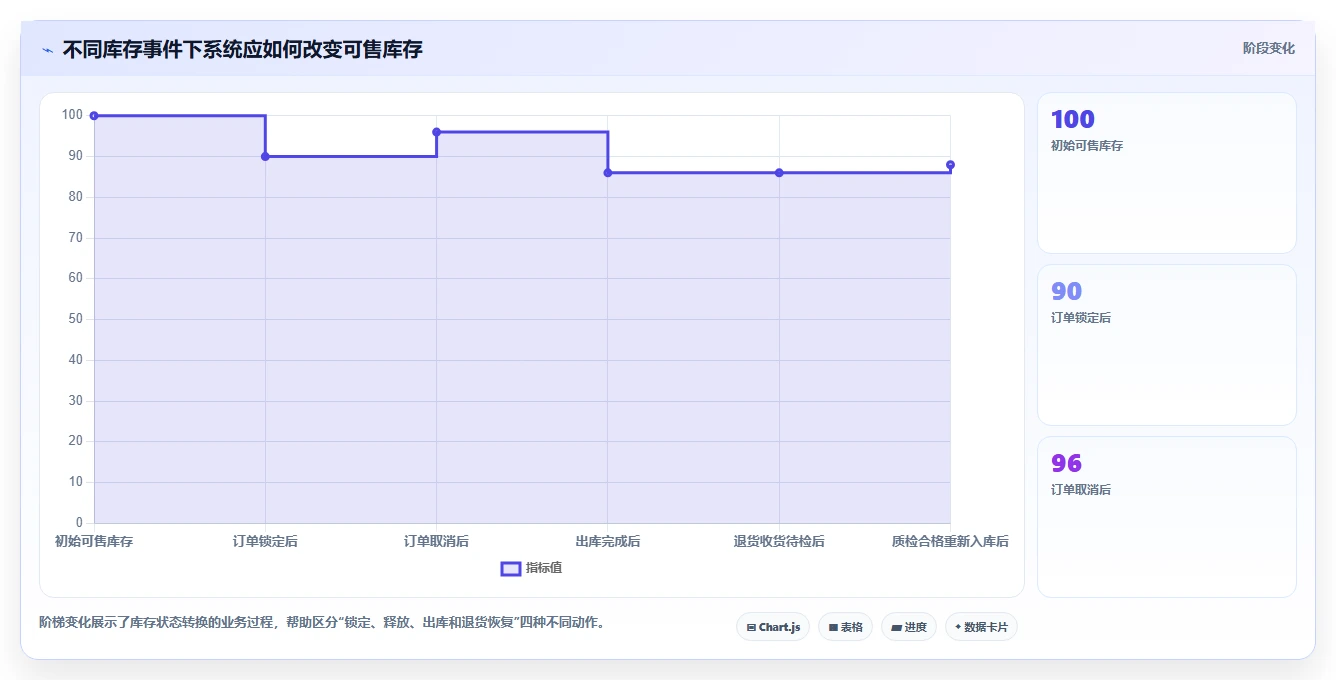The image size is (1336, 680).
Task: Click the 初始可售库存 card caption
Action: click(x=1087, y=146)
